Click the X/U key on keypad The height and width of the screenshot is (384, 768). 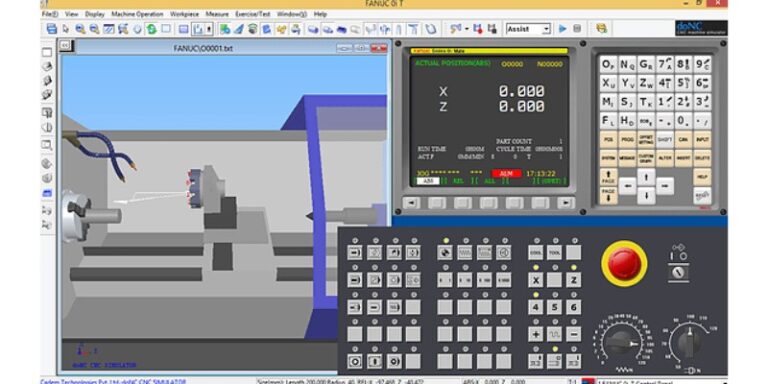pyautogui.click(x=608, y=83)
